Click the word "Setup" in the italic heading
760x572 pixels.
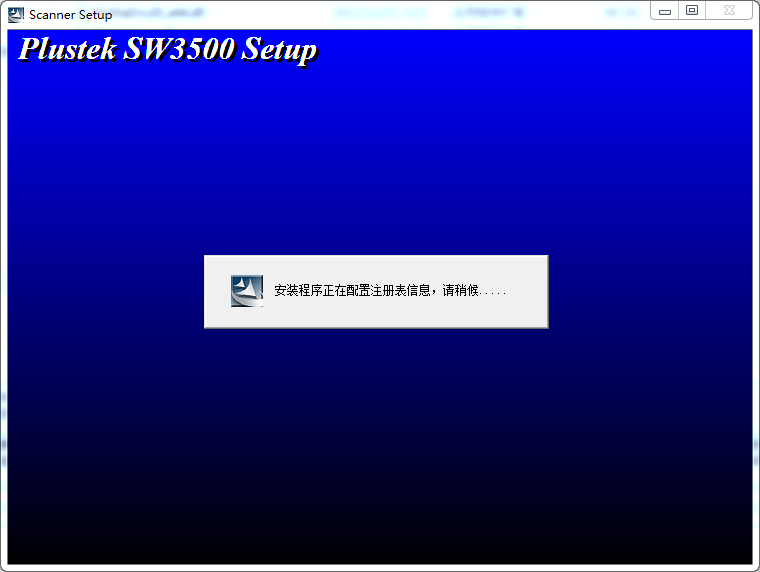(279, 50)
